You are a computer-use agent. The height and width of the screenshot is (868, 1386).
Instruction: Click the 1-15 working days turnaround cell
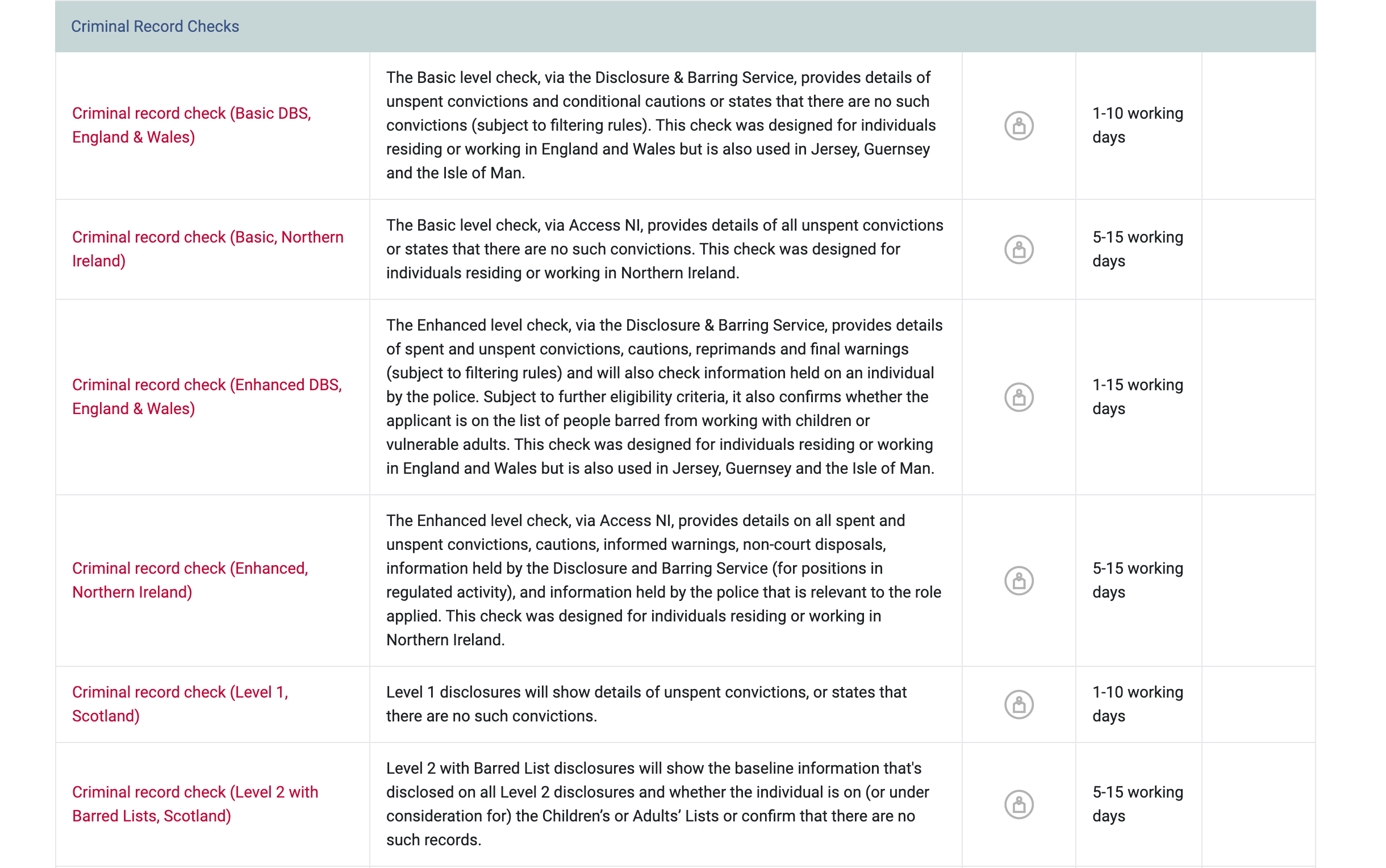[1138, 397]
